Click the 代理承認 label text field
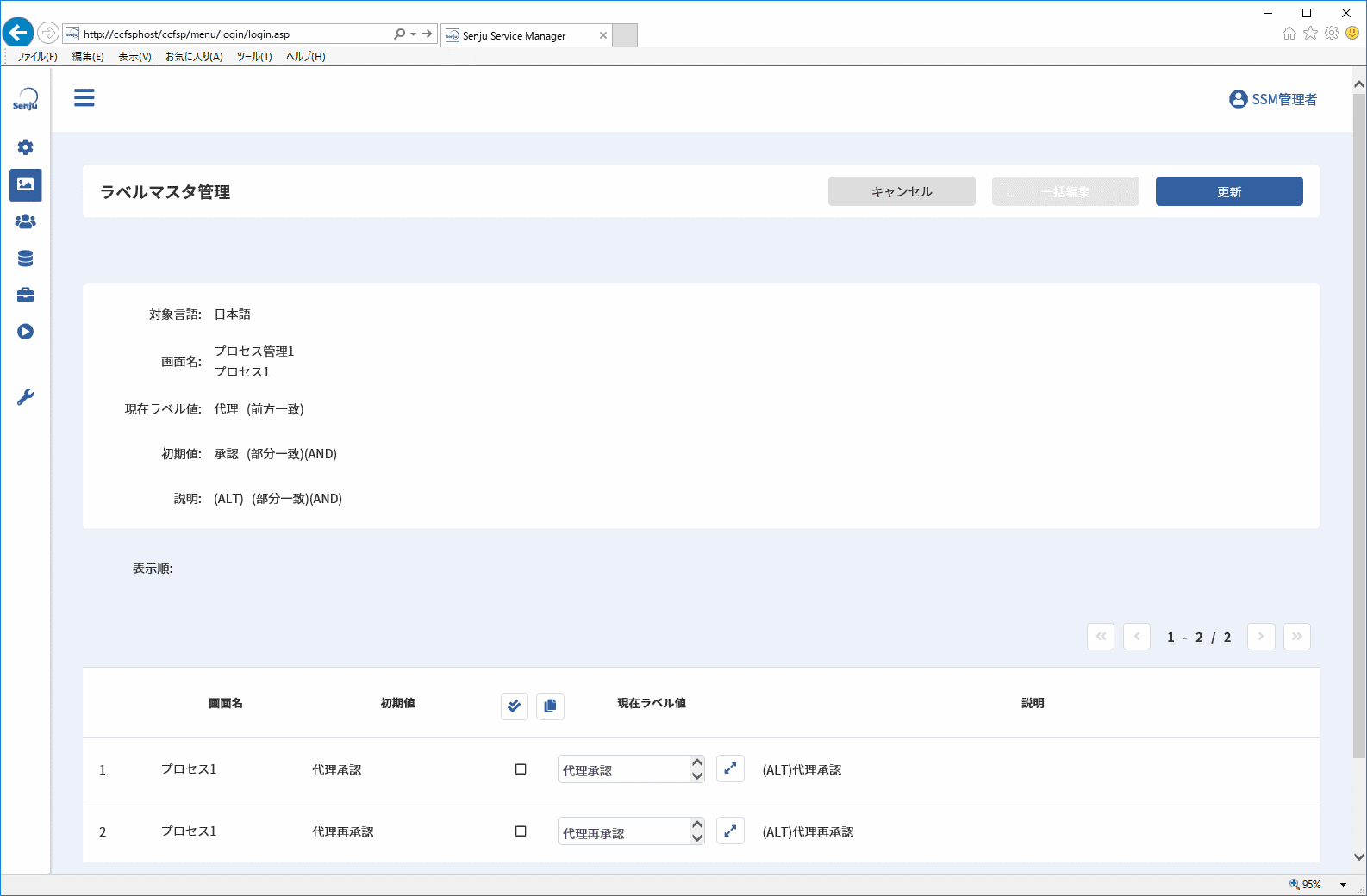The image size is (1367, 896). click(624, 769)
